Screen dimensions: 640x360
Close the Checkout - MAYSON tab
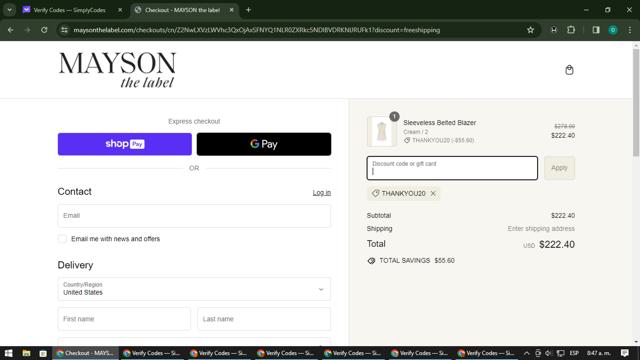(231, 10)
